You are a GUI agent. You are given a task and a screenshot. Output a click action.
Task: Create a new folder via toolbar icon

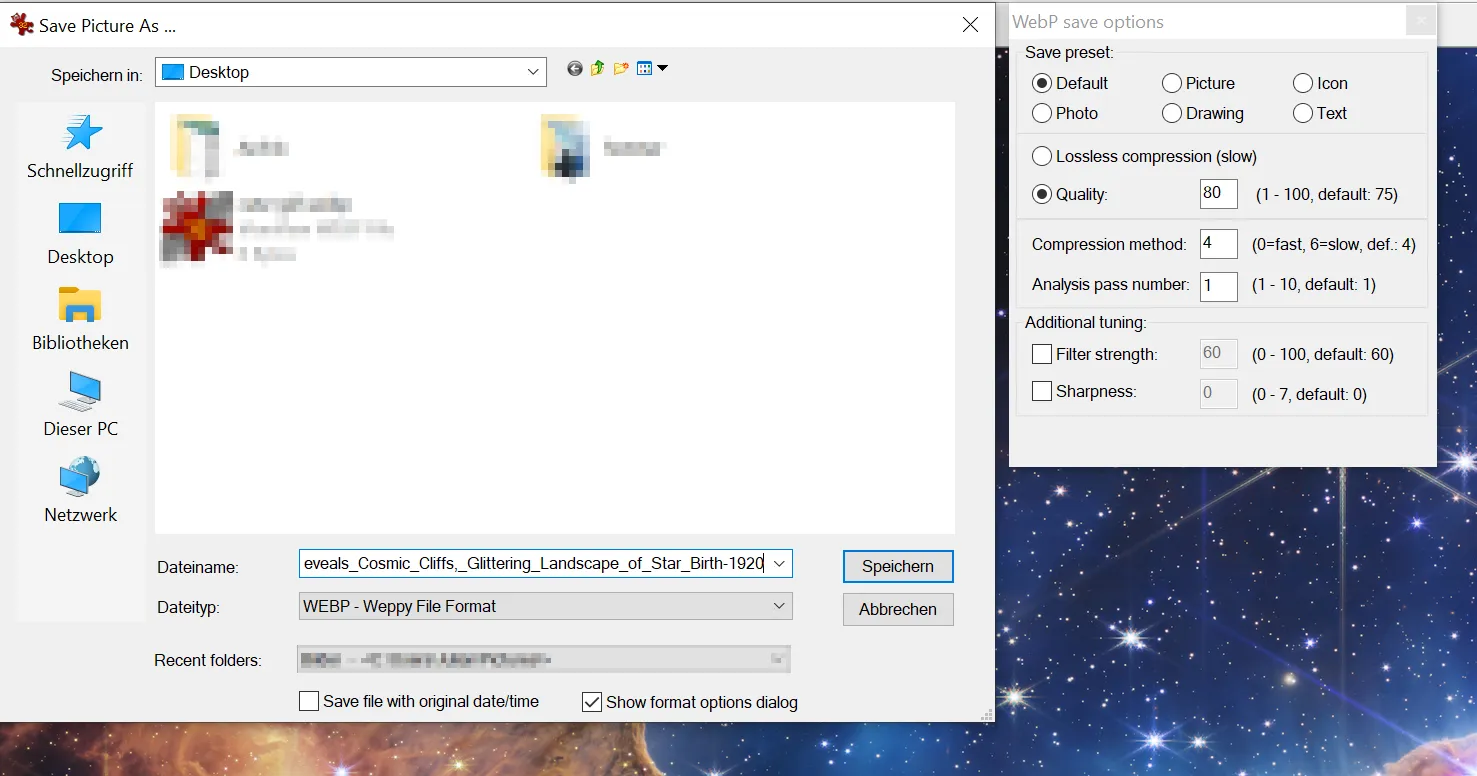621,69
